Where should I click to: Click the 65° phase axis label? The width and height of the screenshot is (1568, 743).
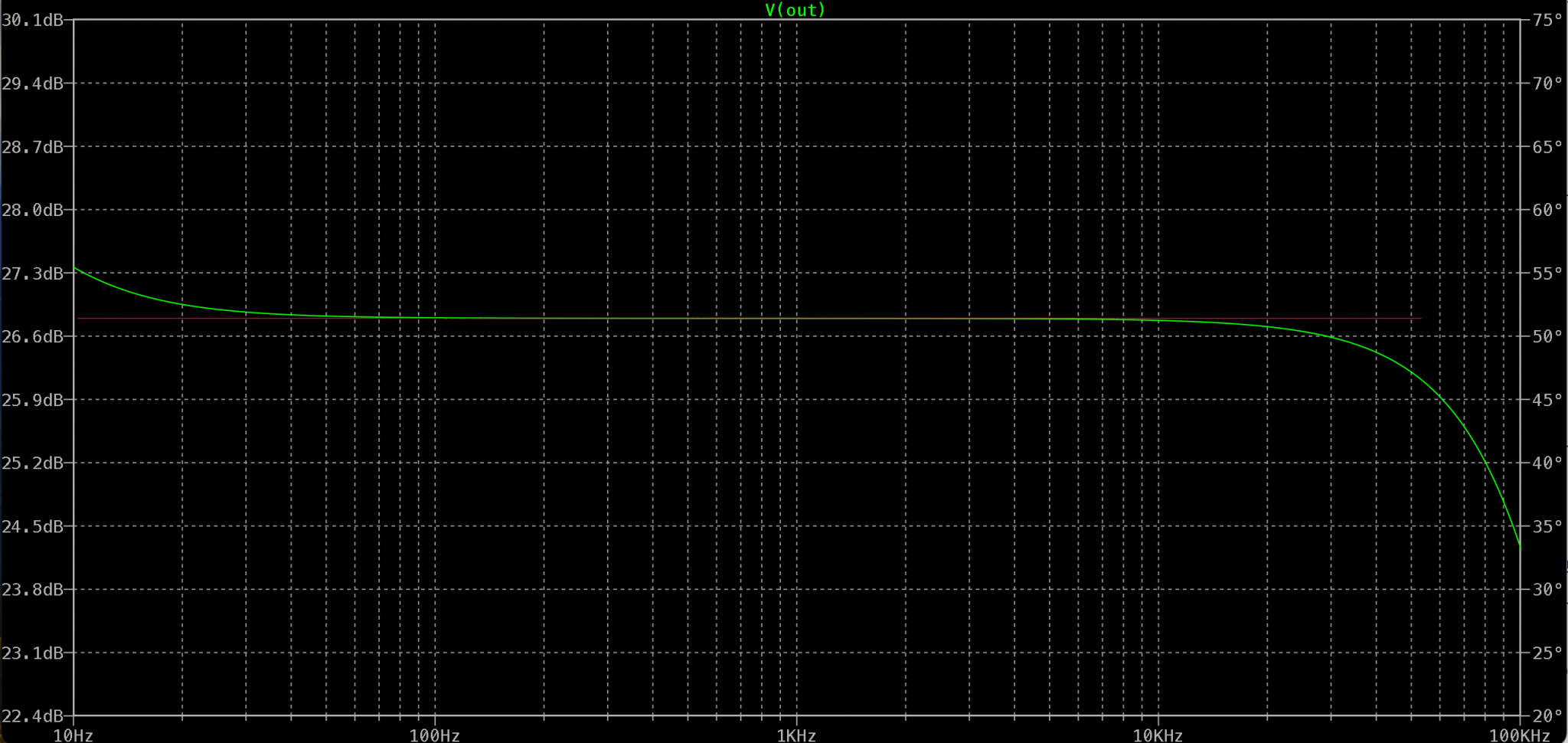1547,147
